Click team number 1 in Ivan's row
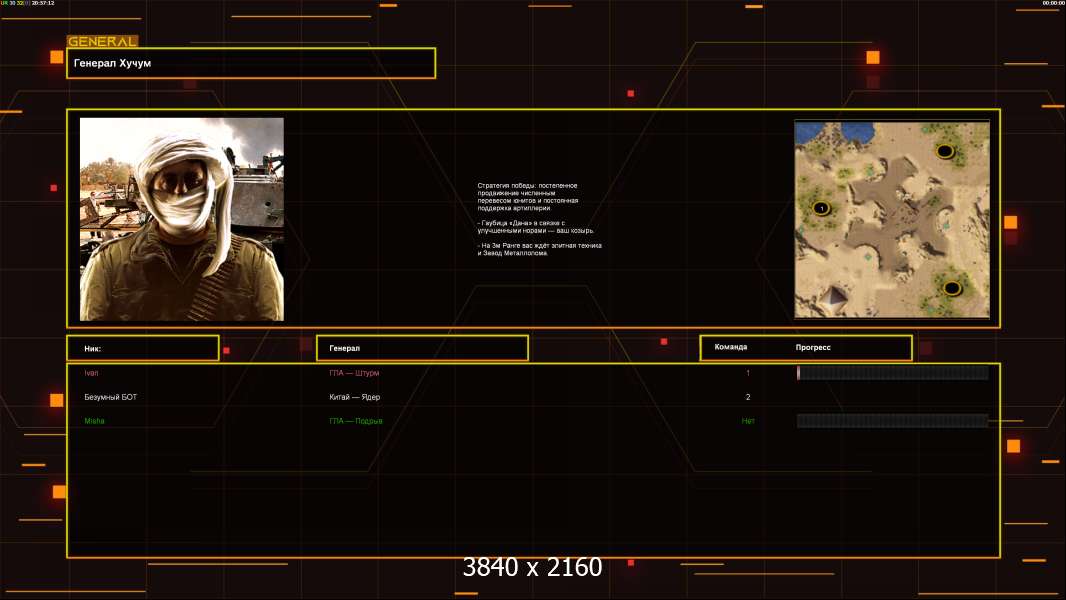Viewport: 1066px width, 600px height. pos(748,373)
